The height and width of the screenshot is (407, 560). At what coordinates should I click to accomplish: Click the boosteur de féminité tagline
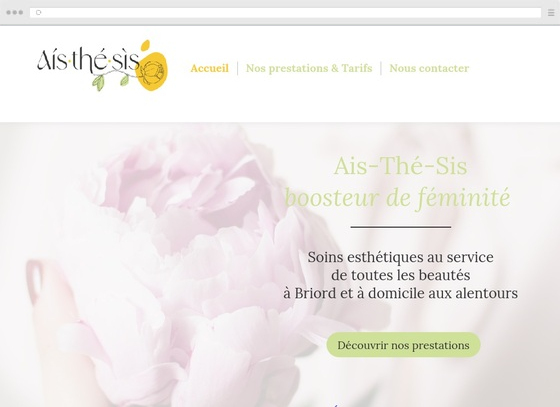[x=398, y=197]
